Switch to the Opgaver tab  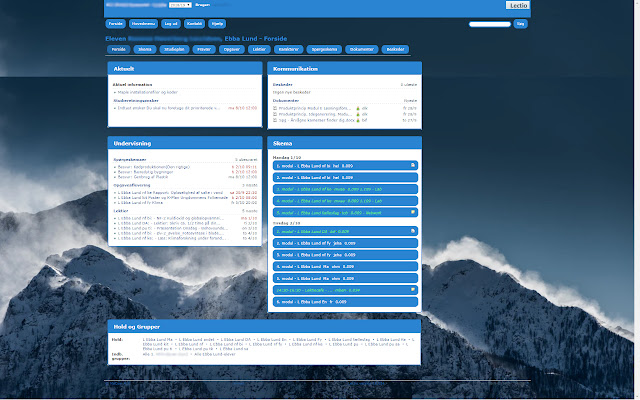(232, 48)
